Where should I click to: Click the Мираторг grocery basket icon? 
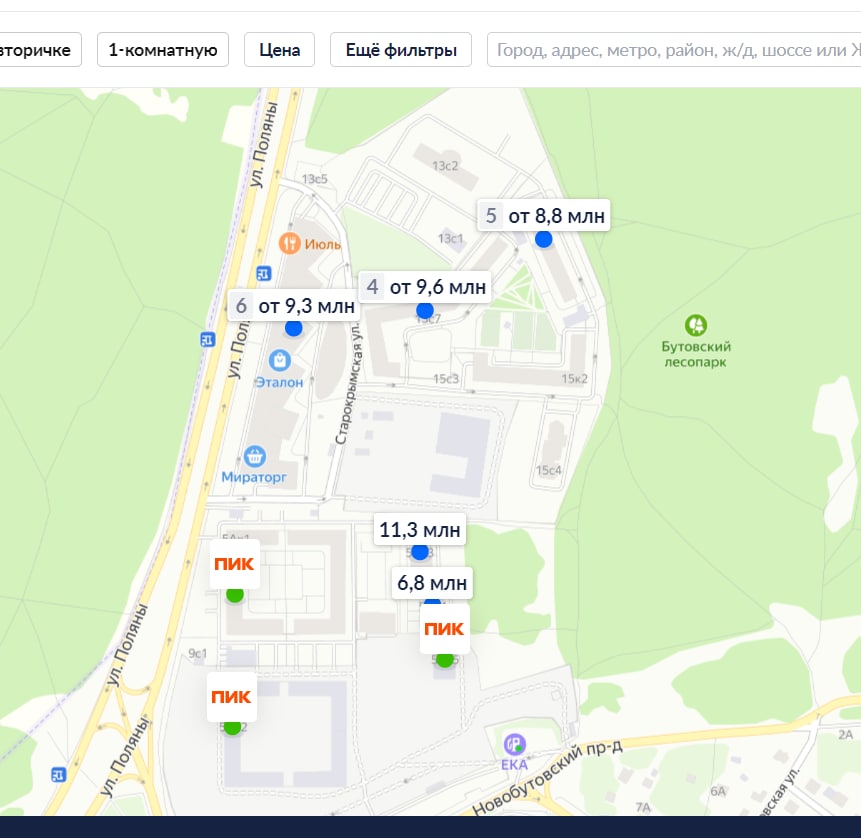tap(255, 456)
